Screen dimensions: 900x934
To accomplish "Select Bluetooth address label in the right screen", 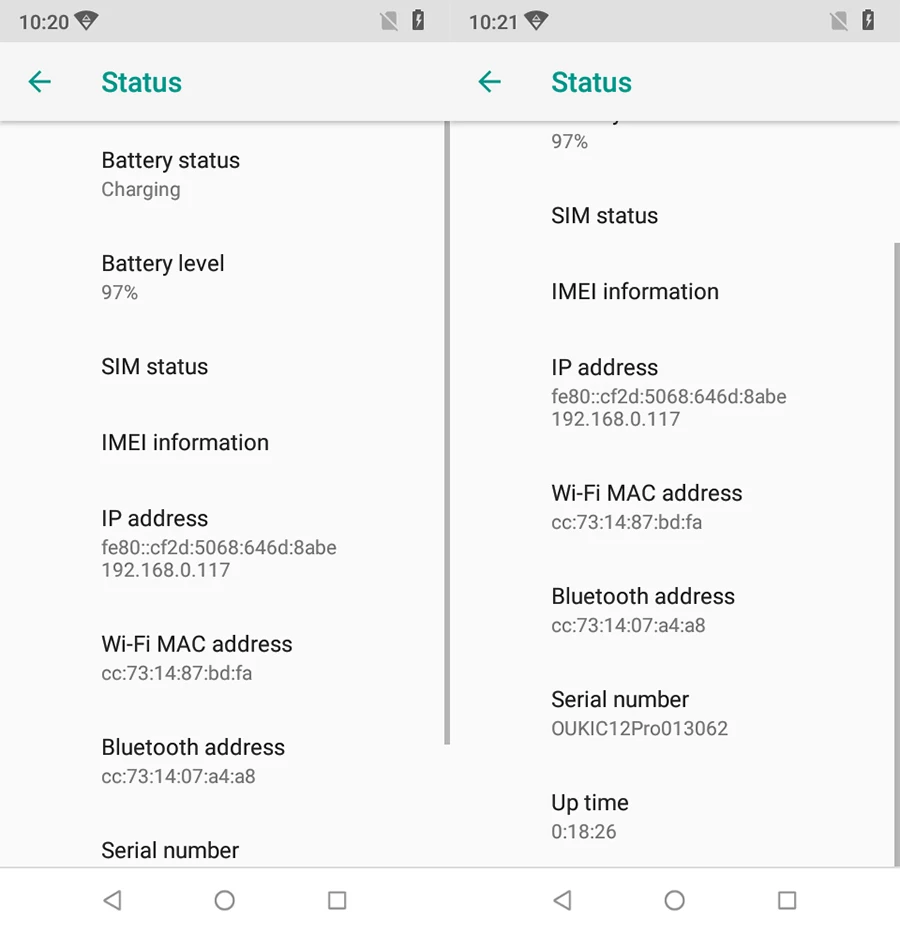I will pyautogui.click(x=643, y=596).
